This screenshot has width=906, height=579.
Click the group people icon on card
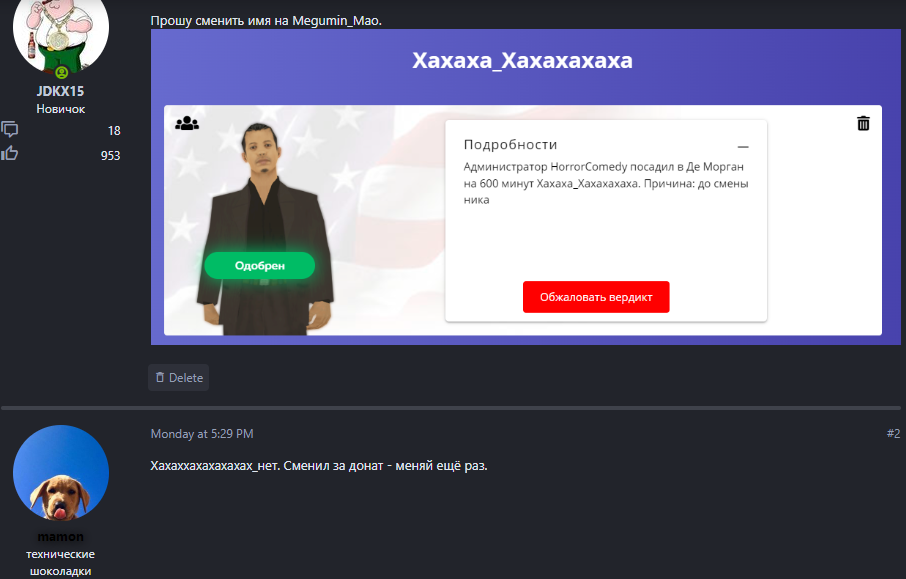(x=187, y=123)
